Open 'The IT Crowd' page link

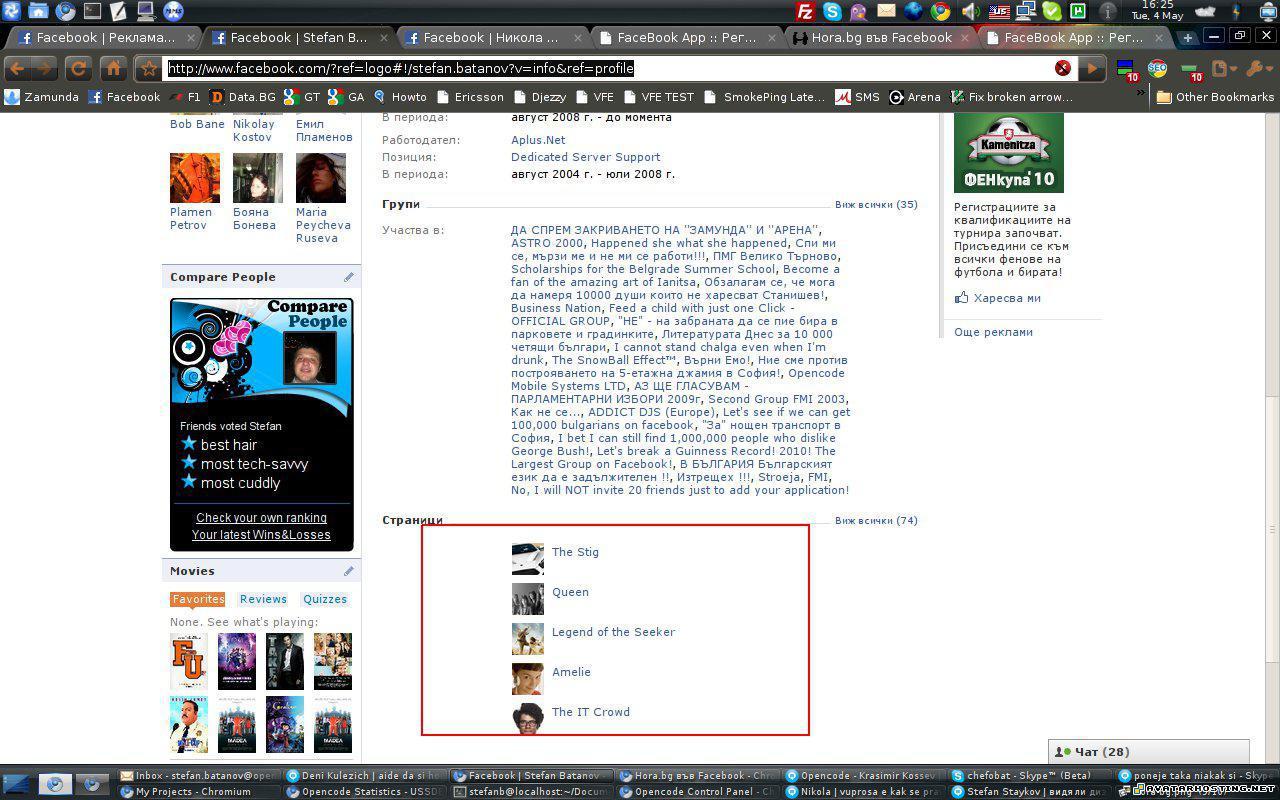(x=590, y=712)
